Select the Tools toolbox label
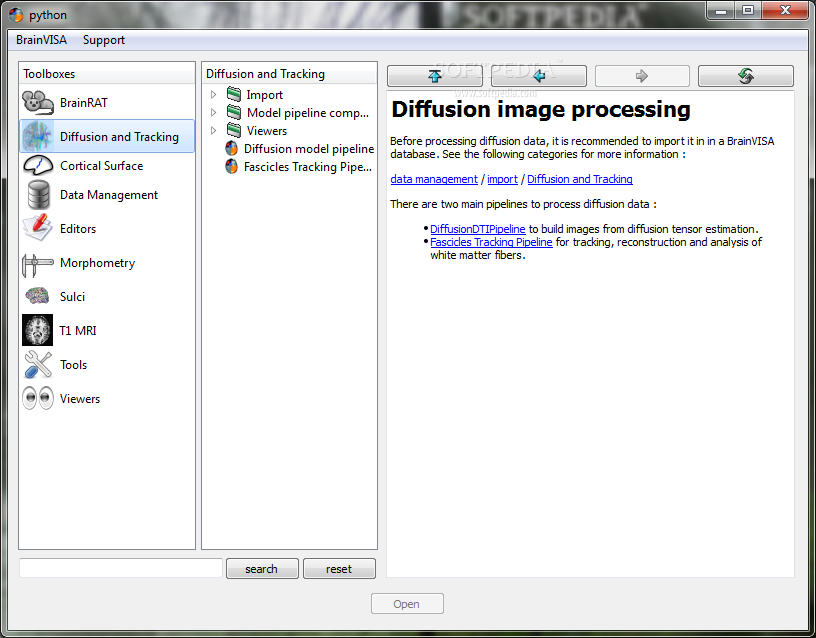This screenshot has height=638, width=816. [73, 365]
